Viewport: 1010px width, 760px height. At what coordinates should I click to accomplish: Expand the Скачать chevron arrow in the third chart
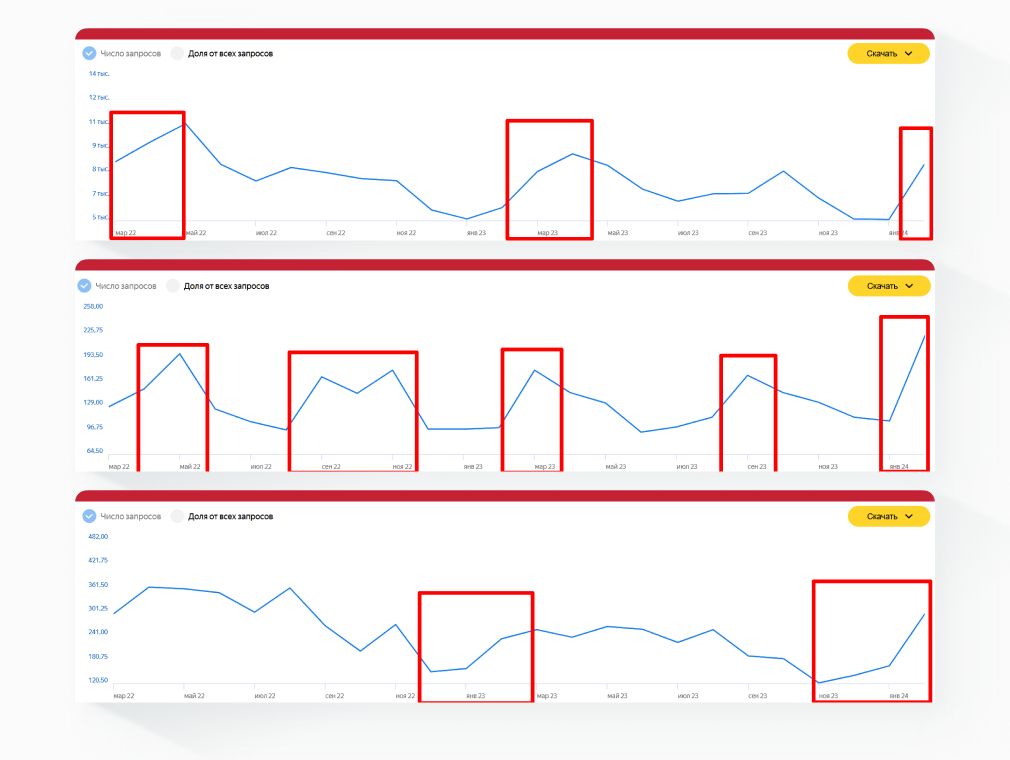(909, 516)
